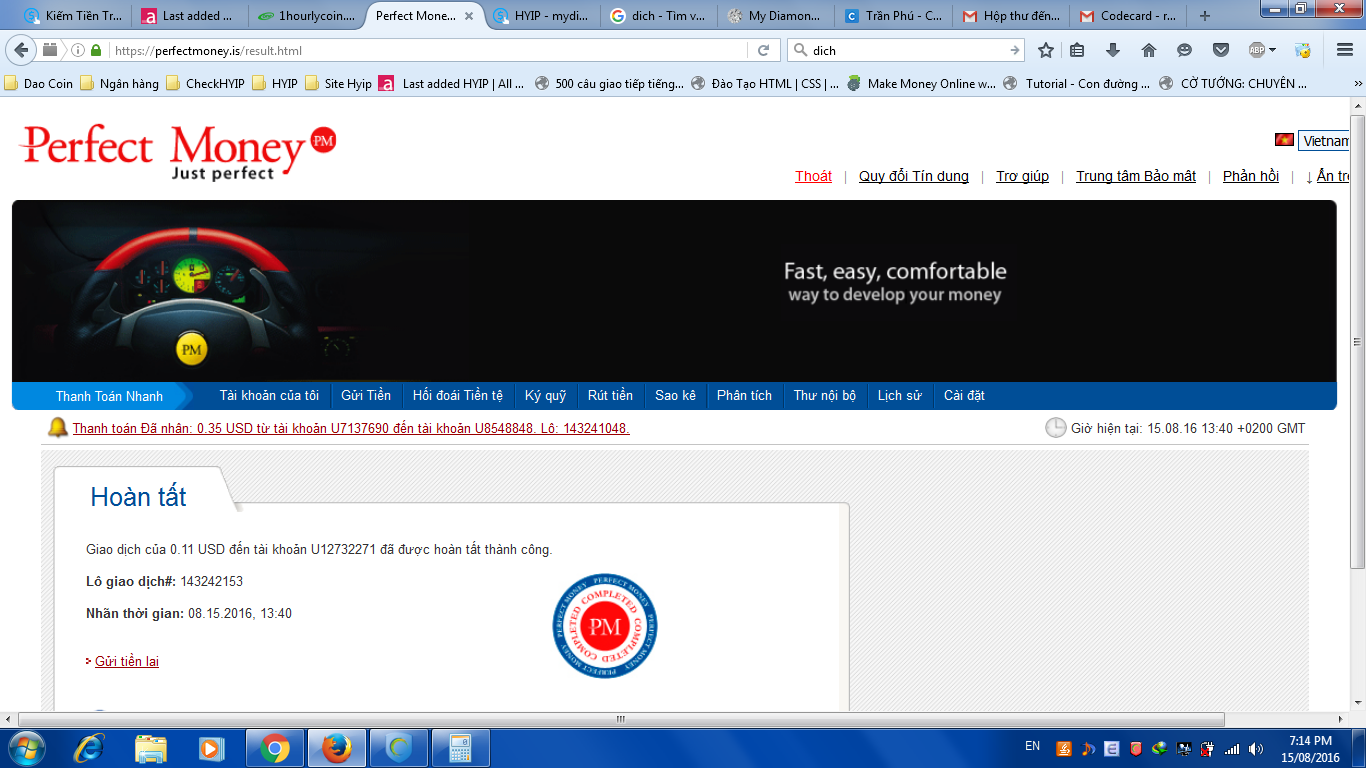The height and width of the screenshot is (768, 1366).
Task: Open the Sao kê menu item
Action: tap(675, 396)
